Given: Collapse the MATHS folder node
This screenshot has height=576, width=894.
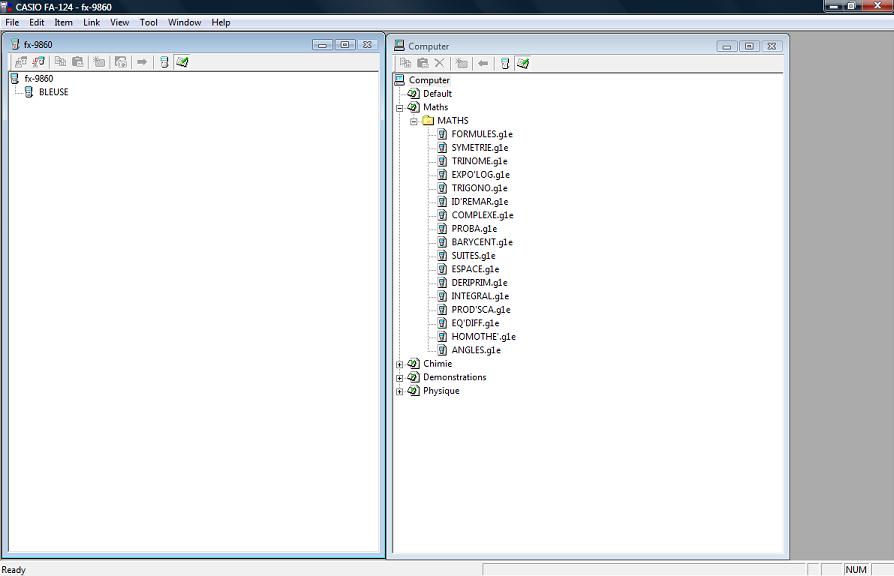Looking at the screenshot, I should (414, 121).
